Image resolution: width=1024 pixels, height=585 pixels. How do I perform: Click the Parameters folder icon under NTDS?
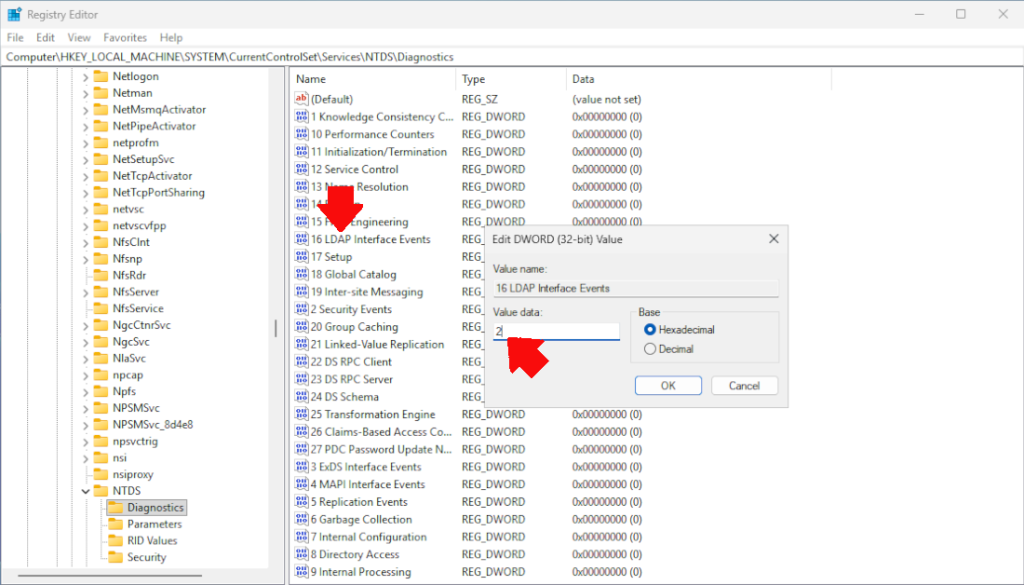(x=118, y=523)
